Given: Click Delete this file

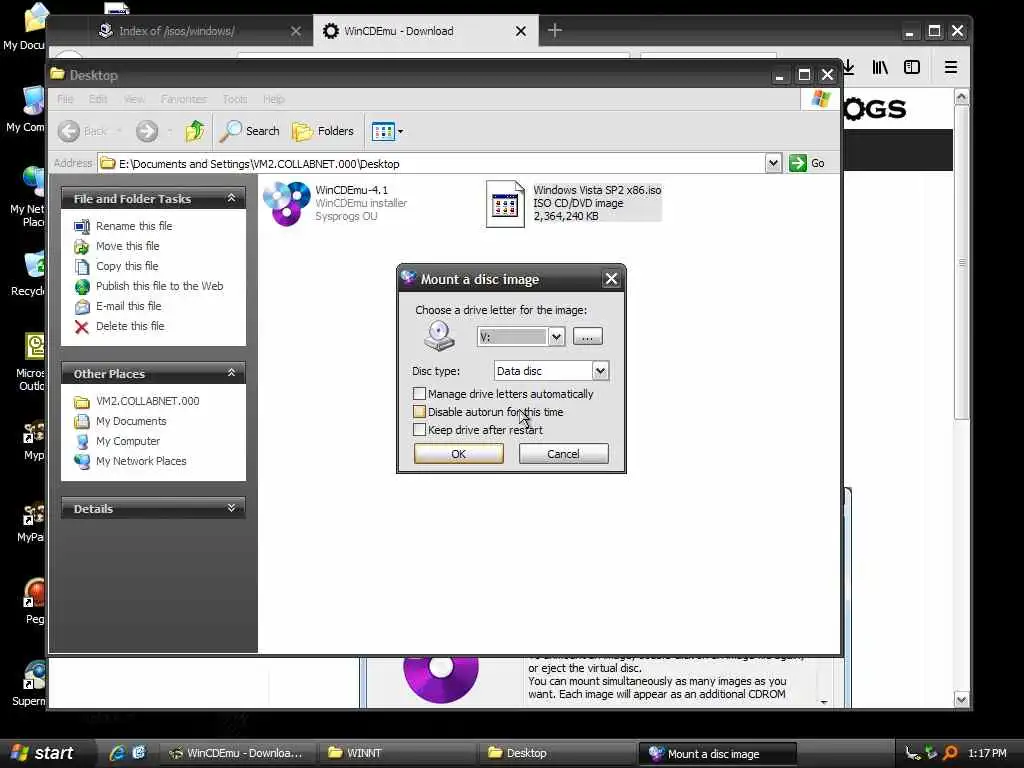Looking at the screenshot, I should (x=130, y=326).
